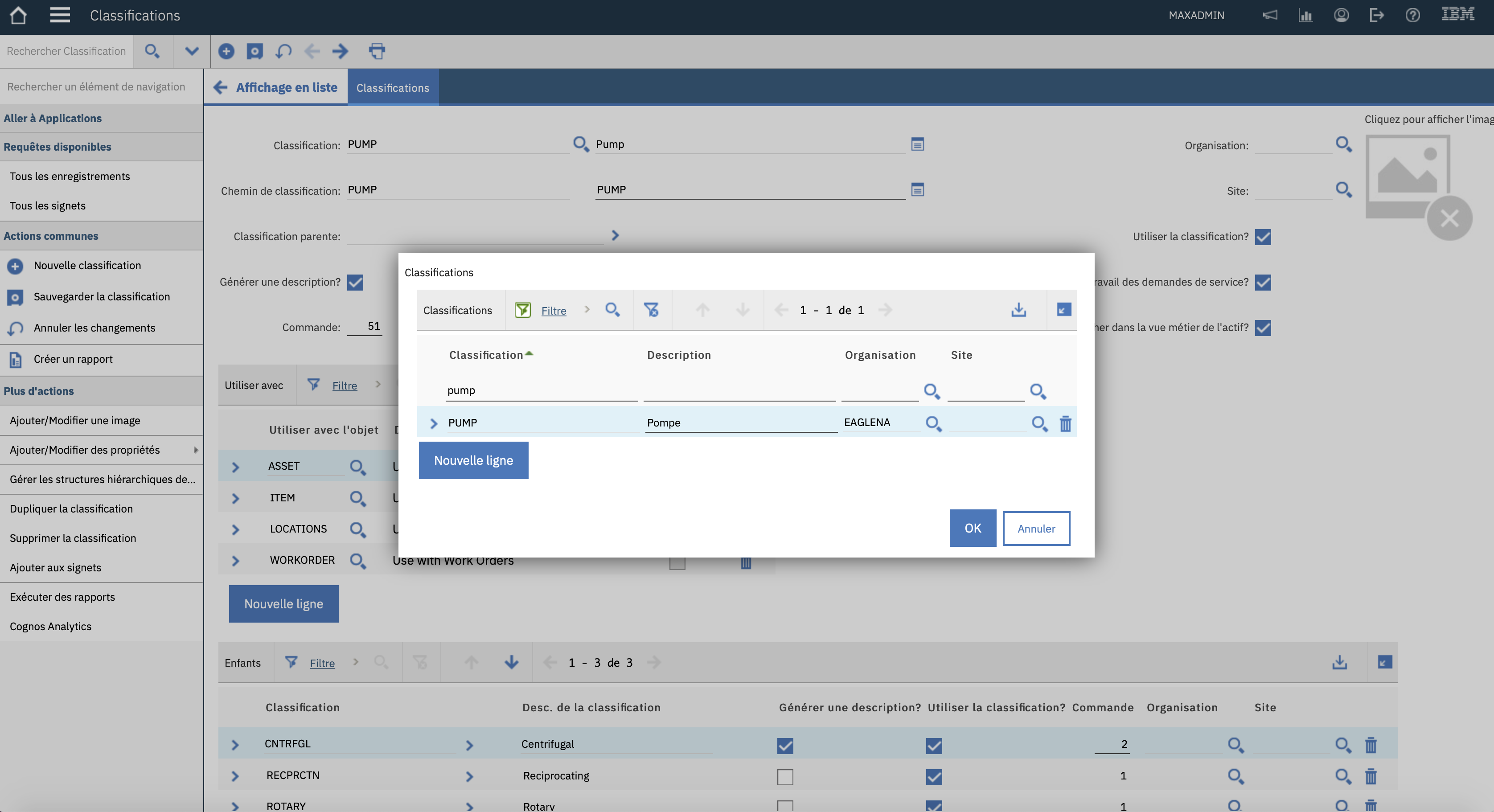Delete the PUMP row with trash icon
Screen dimensions: 1494x812
tap(1065, 424)
